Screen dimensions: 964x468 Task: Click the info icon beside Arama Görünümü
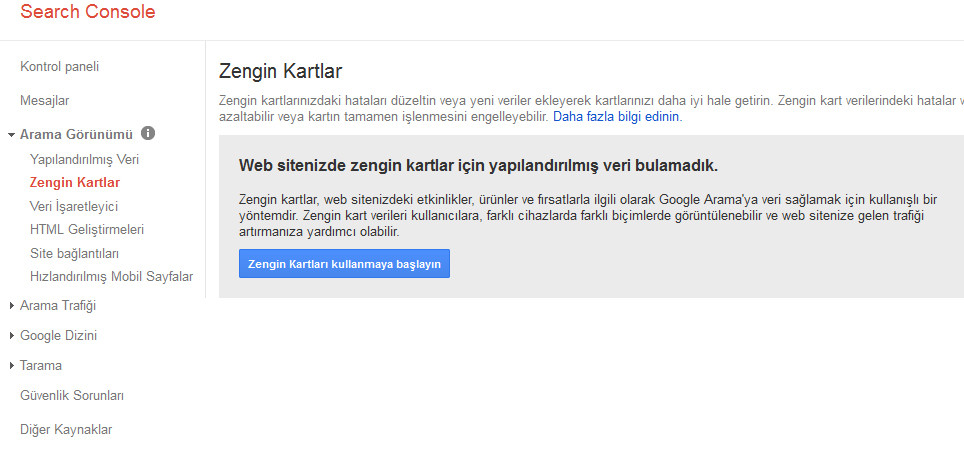pyautogui.click(x=148, y=133)
